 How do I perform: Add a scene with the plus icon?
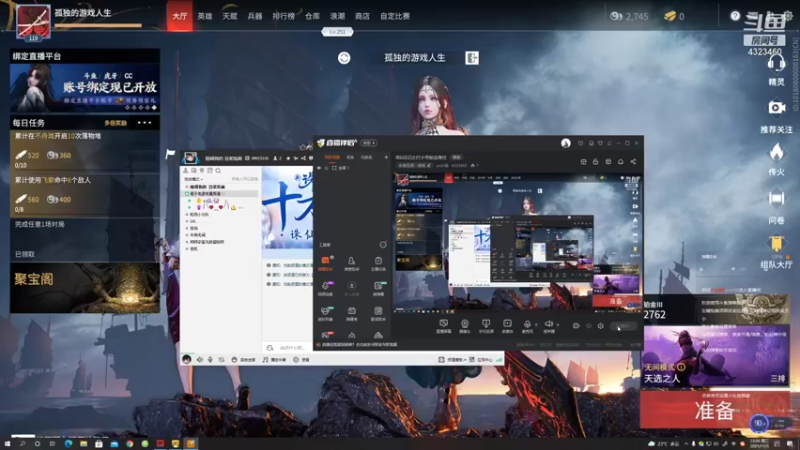click(x=386, y=157)
